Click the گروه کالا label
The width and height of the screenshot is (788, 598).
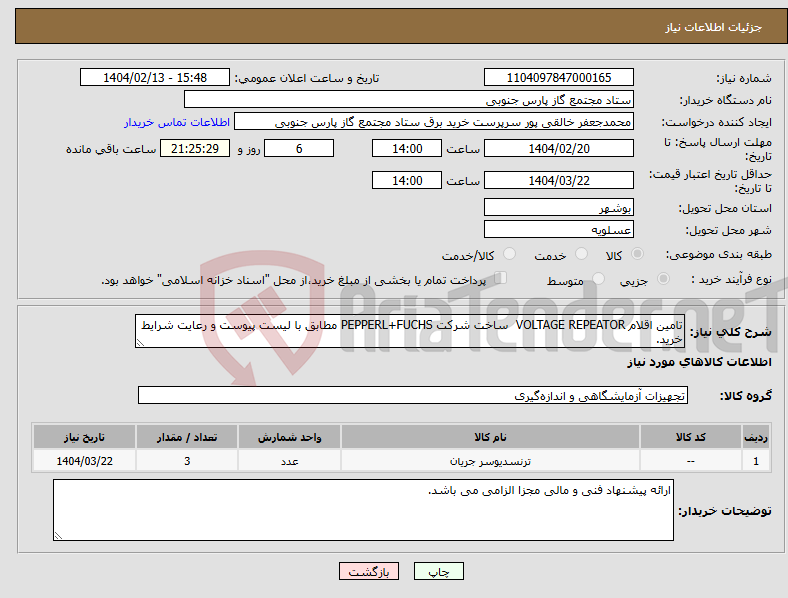coord(746,395)
